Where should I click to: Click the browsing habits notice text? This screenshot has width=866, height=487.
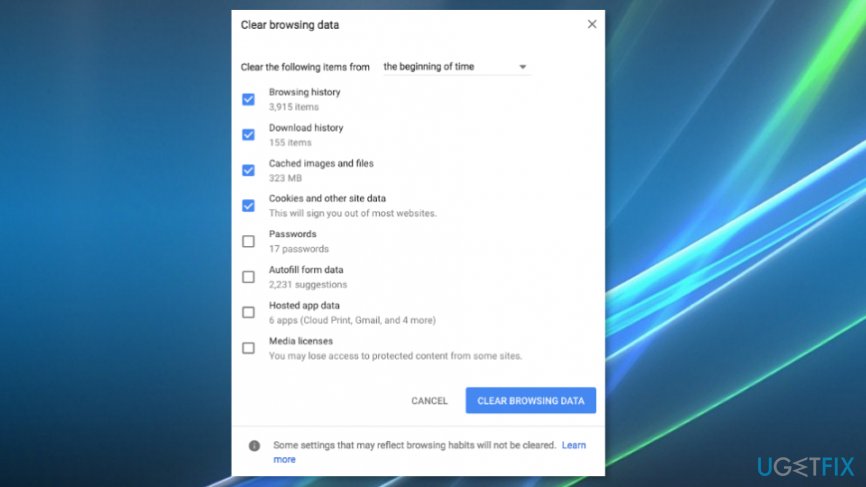pos(414,444)
